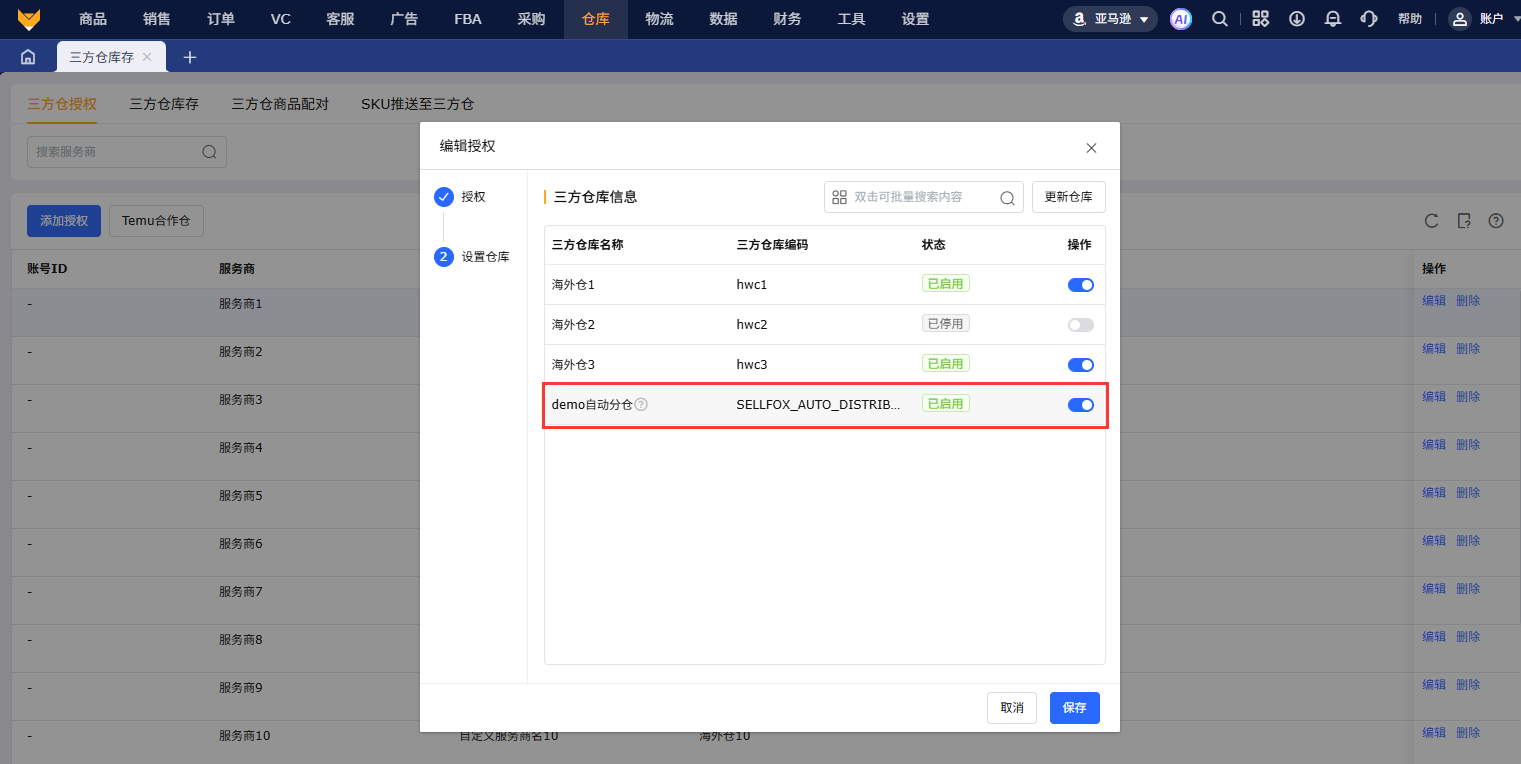Click the search magnifier in top bar
1521x764 pixels.
tap(1220, 19)
